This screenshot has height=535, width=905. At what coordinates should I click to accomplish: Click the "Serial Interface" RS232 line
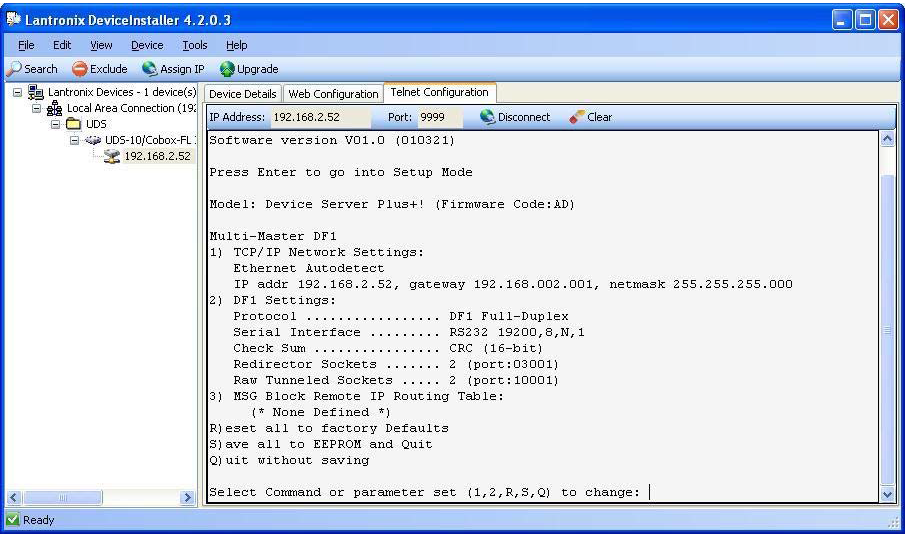click(x=409, y=332)
